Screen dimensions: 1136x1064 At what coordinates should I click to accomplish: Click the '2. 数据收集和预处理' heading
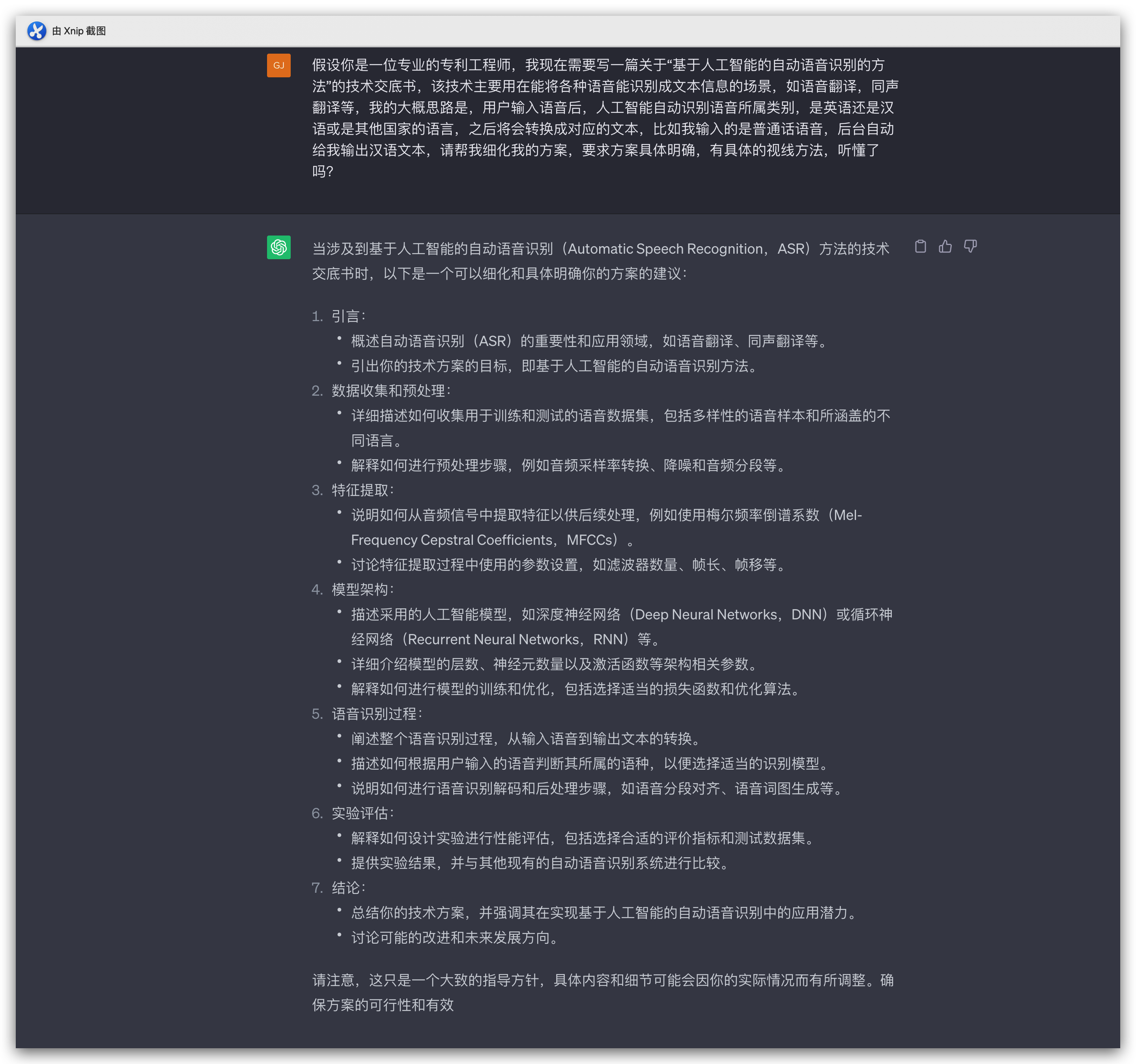point(390,391)
